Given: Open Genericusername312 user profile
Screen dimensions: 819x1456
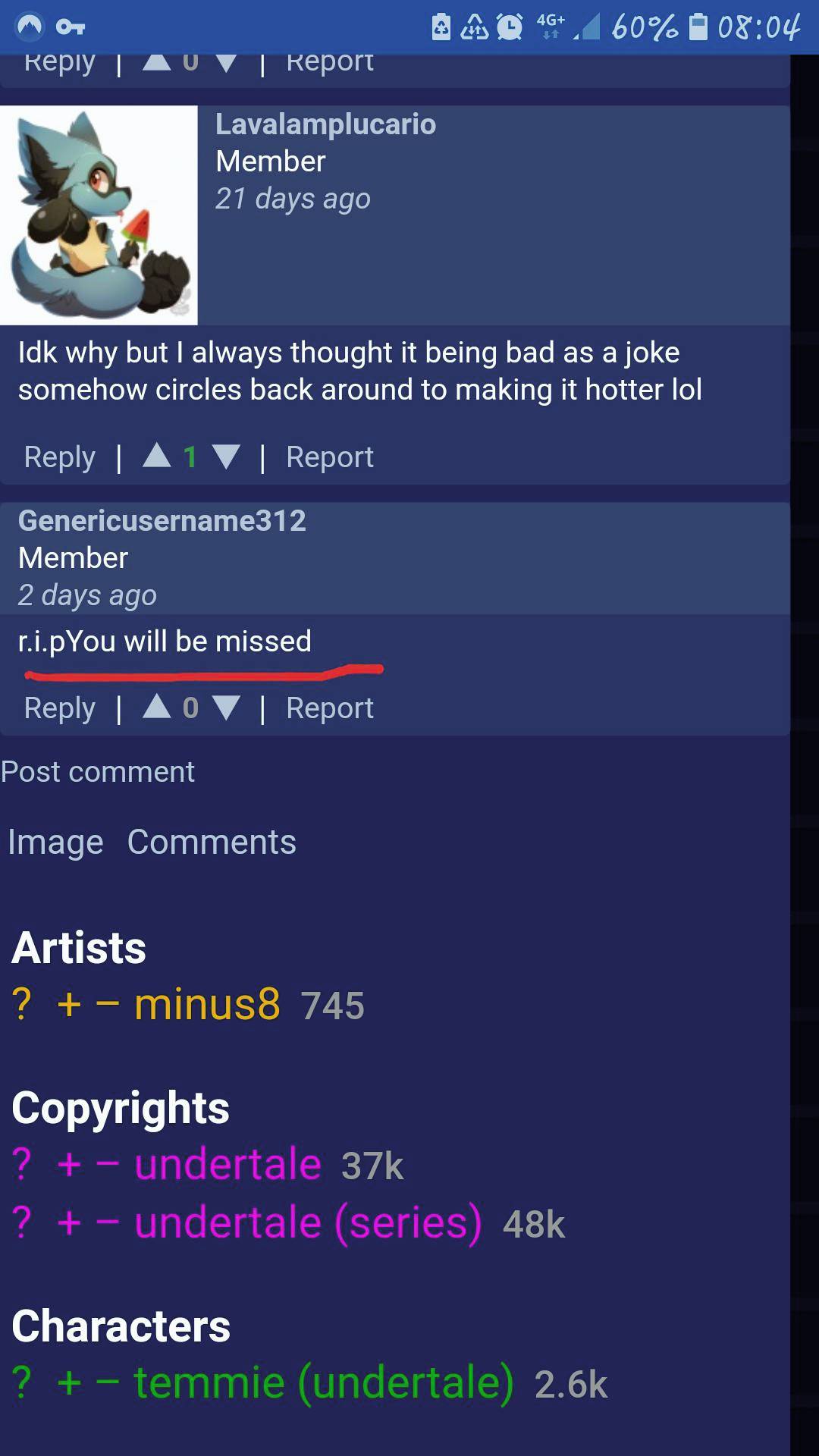Looking at the screenshot, I should 162,521.
